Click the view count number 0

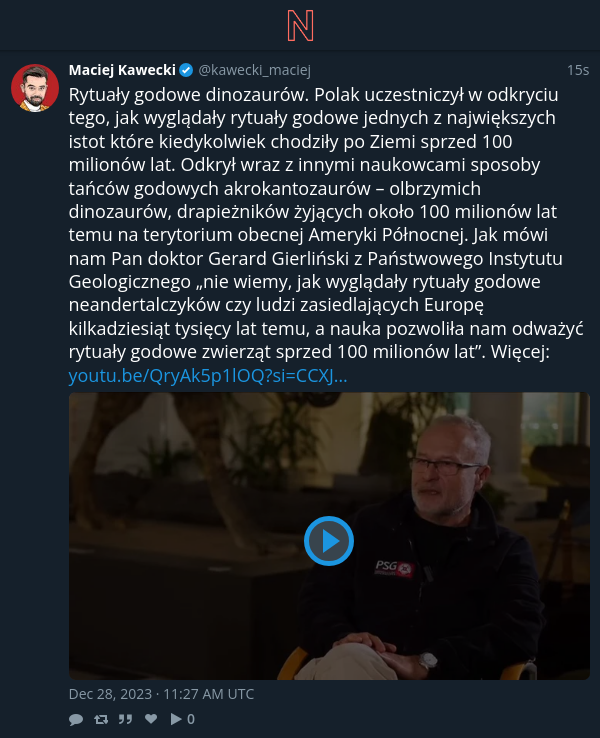[x=191, y=719]
